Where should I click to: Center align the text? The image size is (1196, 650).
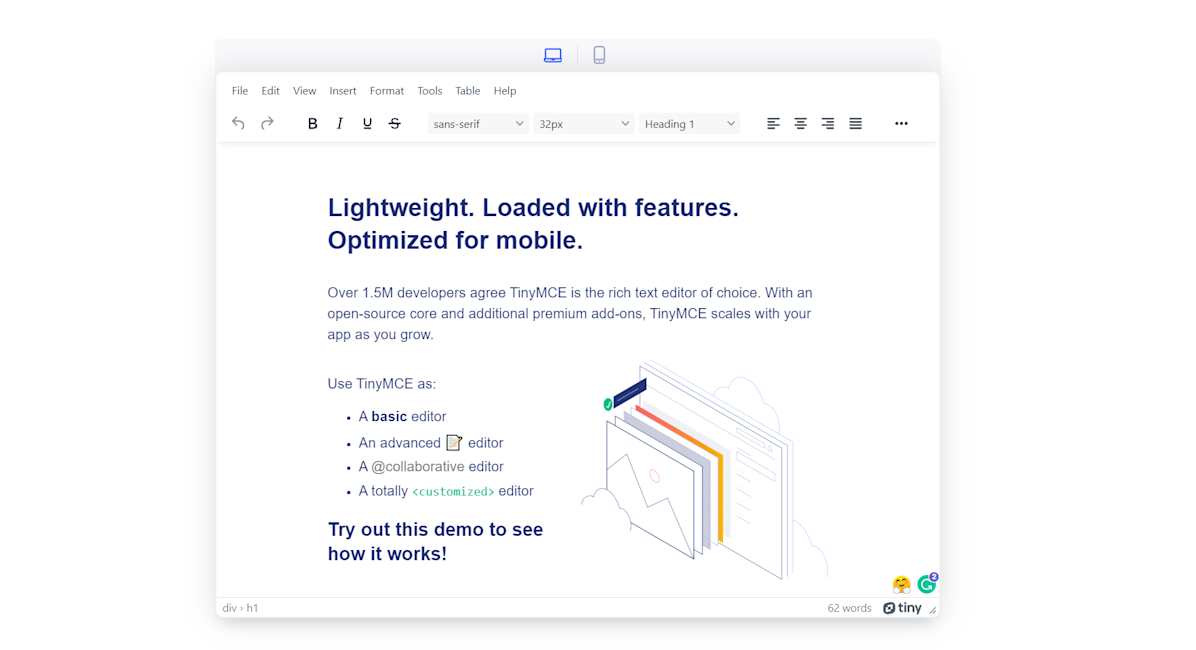click(x=800, y=124)
